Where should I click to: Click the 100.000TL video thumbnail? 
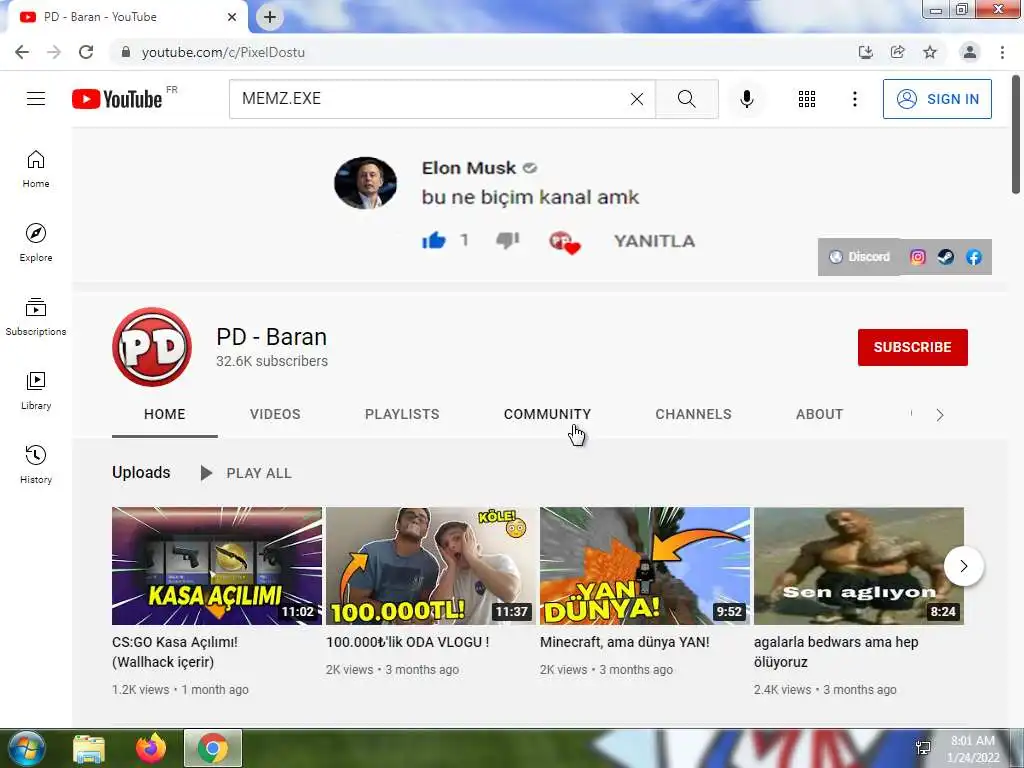tap(431, 566)
